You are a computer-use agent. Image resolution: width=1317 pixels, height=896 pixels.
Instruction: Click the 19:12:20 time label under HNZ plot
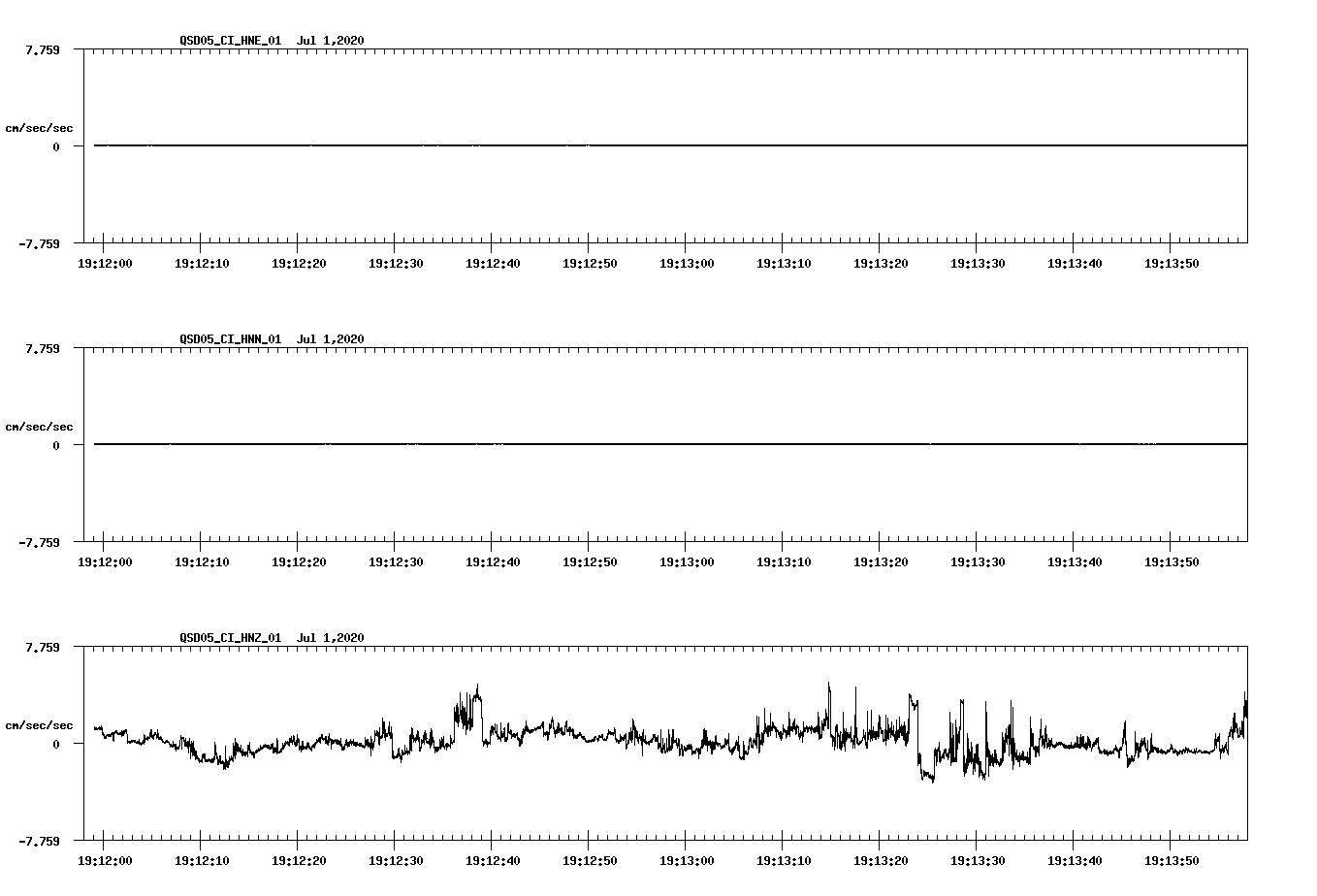299,860
